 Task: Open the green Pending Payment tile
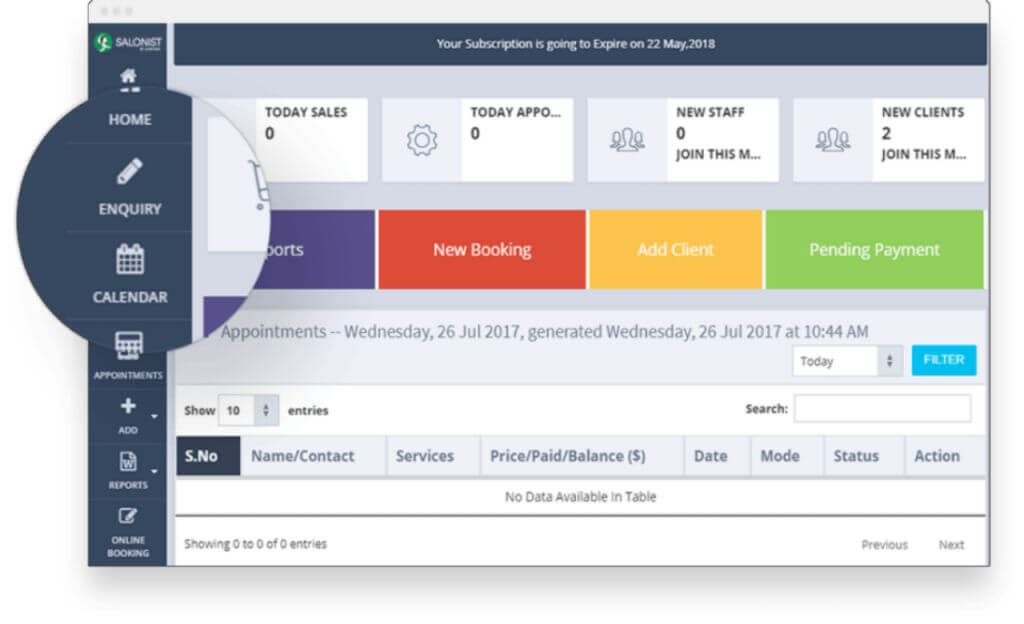(x=874, y=250)
